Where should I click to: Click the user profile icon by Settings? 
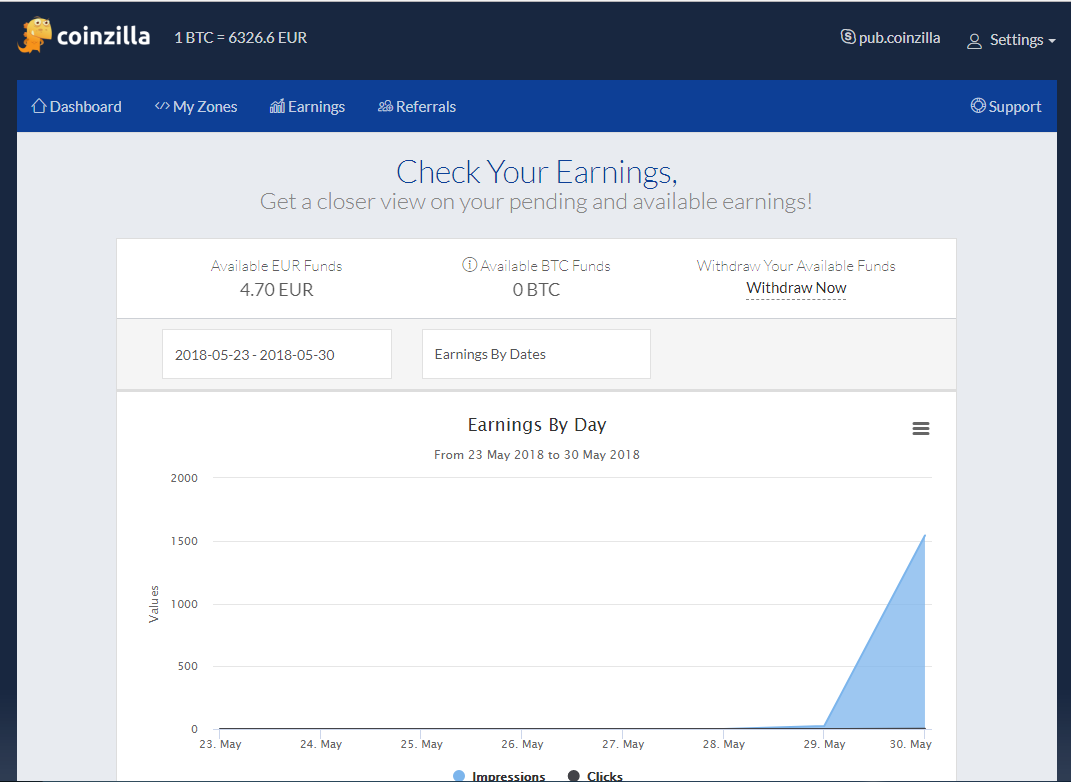tap(974, 41)
